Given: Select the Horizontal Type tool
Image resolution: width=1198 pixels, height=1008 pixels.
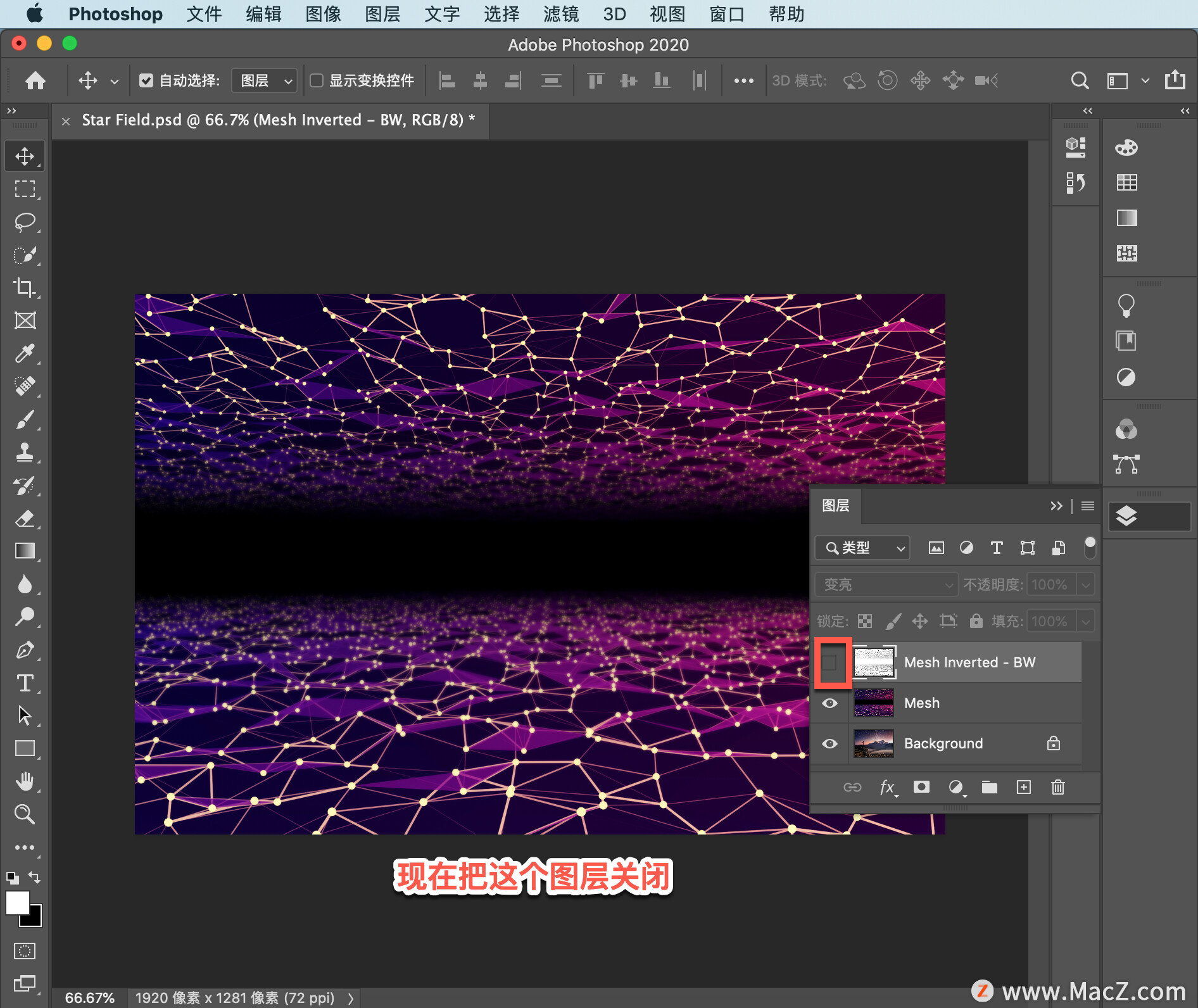Looking at the screenshot, I should [x=25, y=683].
